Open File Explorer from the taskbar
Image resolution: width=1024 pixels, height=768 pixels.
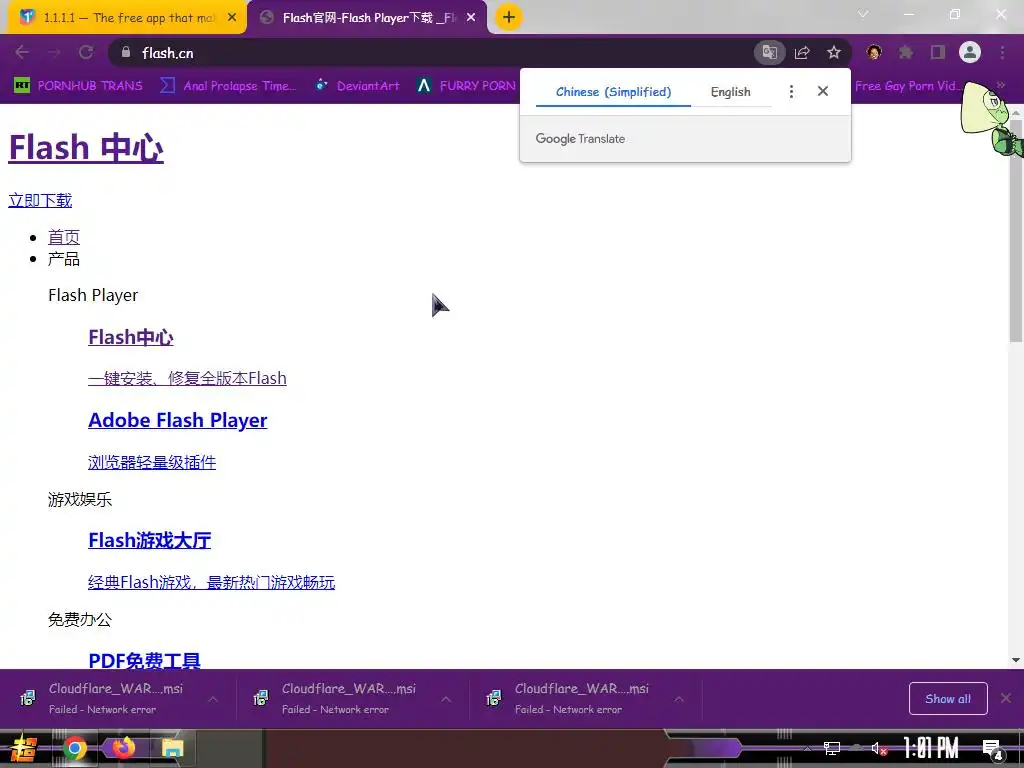tap(173, 748)
